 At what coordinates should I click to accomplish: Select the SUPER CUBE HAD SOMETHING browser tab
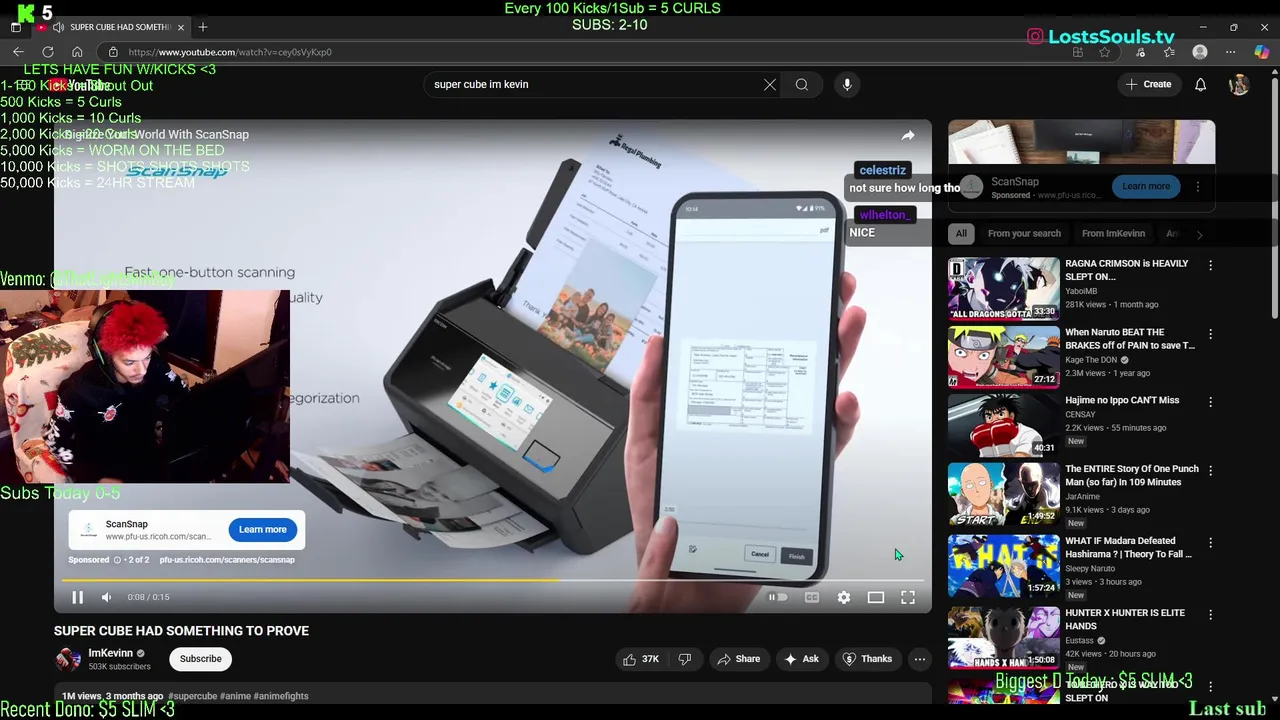120,27
